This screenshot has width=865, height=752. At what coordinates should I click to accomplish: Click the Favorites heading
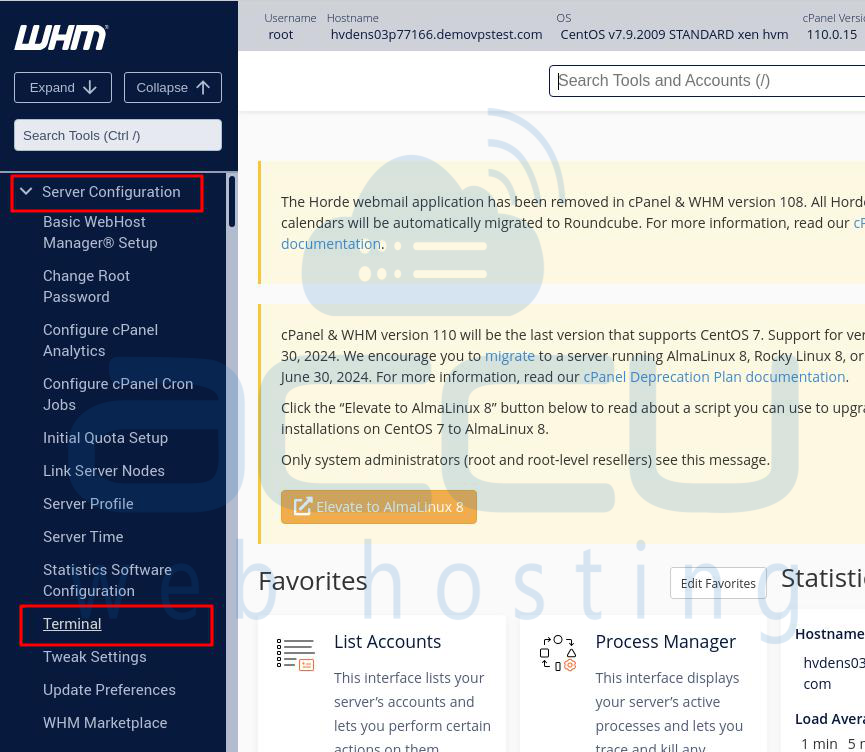[313, 582]
